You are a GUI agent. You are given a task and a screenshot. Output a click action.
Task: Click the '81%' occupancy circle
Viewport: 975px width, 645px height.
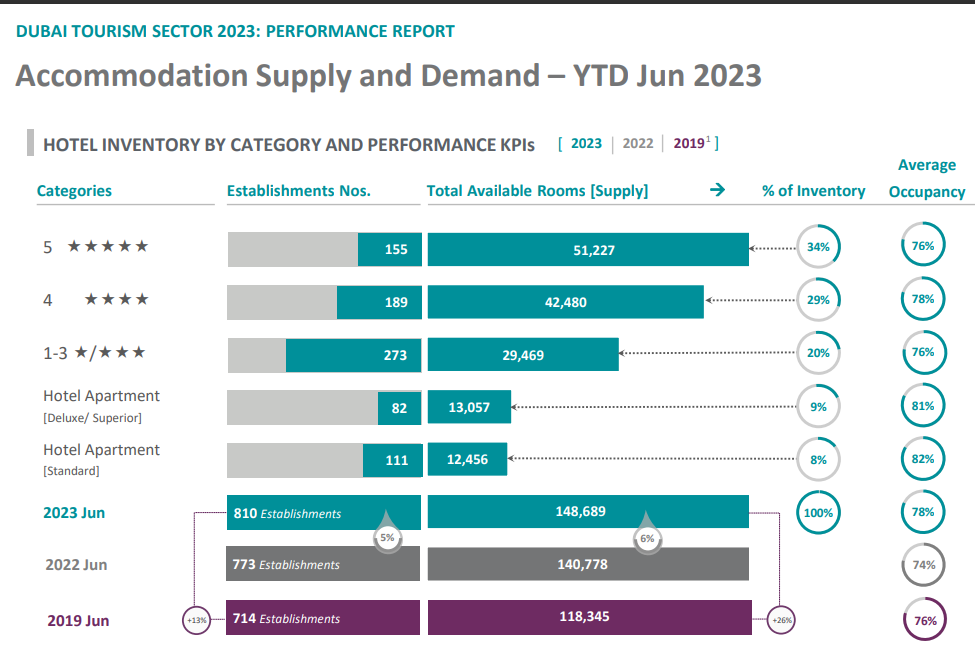[923, 406]
